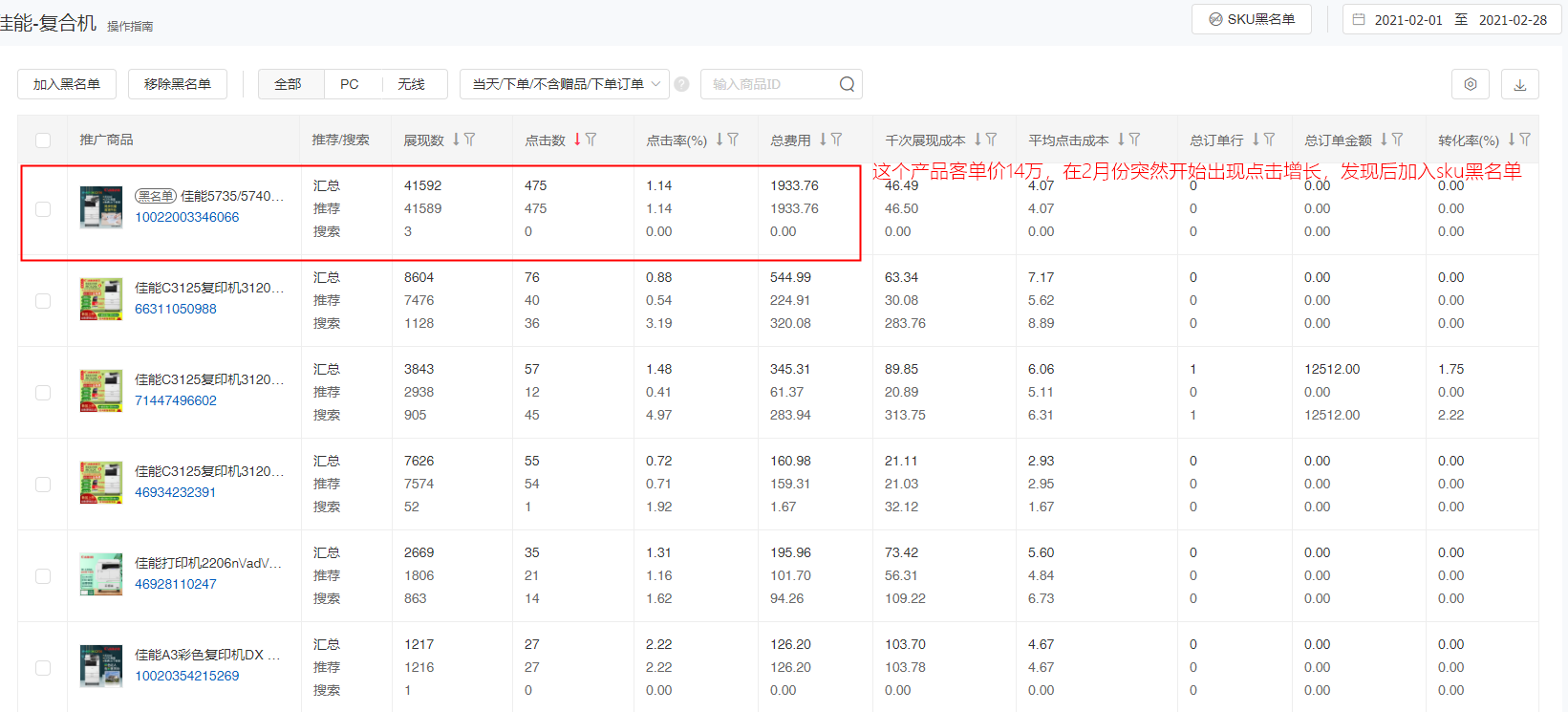This screenshot has width=1568, height=712.
Task: Click the 推荐/搜索 column header
Action: pyautogui.click(x=340, y=140)
